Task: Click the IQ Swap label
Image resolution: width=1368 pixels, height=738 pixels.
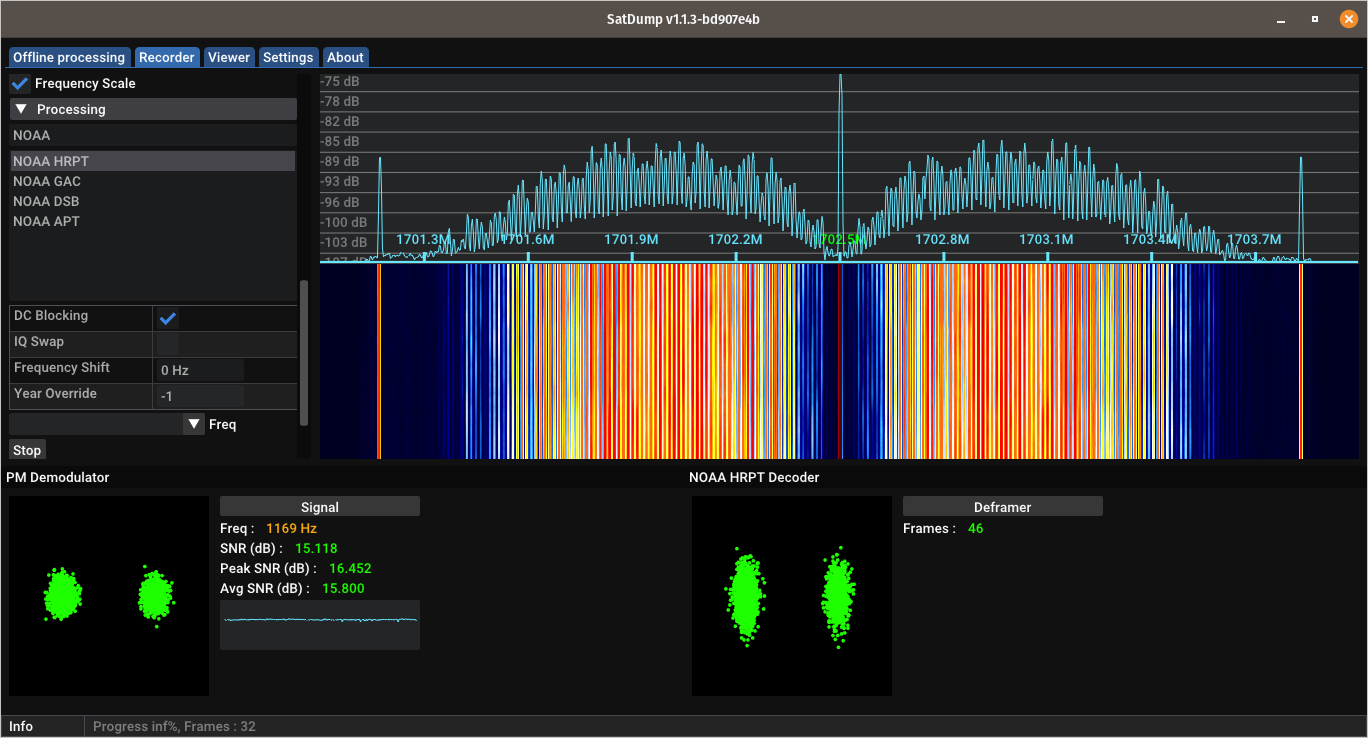Action: [x=39, y=341]
